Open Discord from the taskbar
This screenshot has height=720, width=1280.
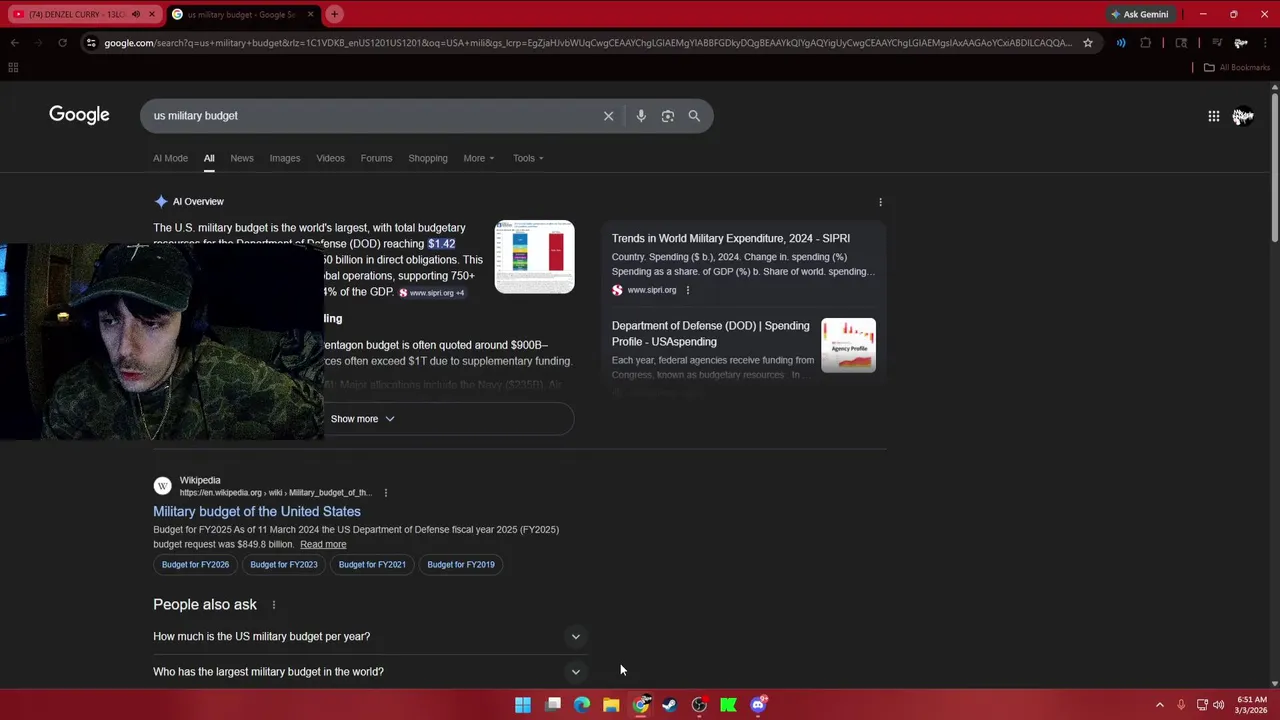758,705
